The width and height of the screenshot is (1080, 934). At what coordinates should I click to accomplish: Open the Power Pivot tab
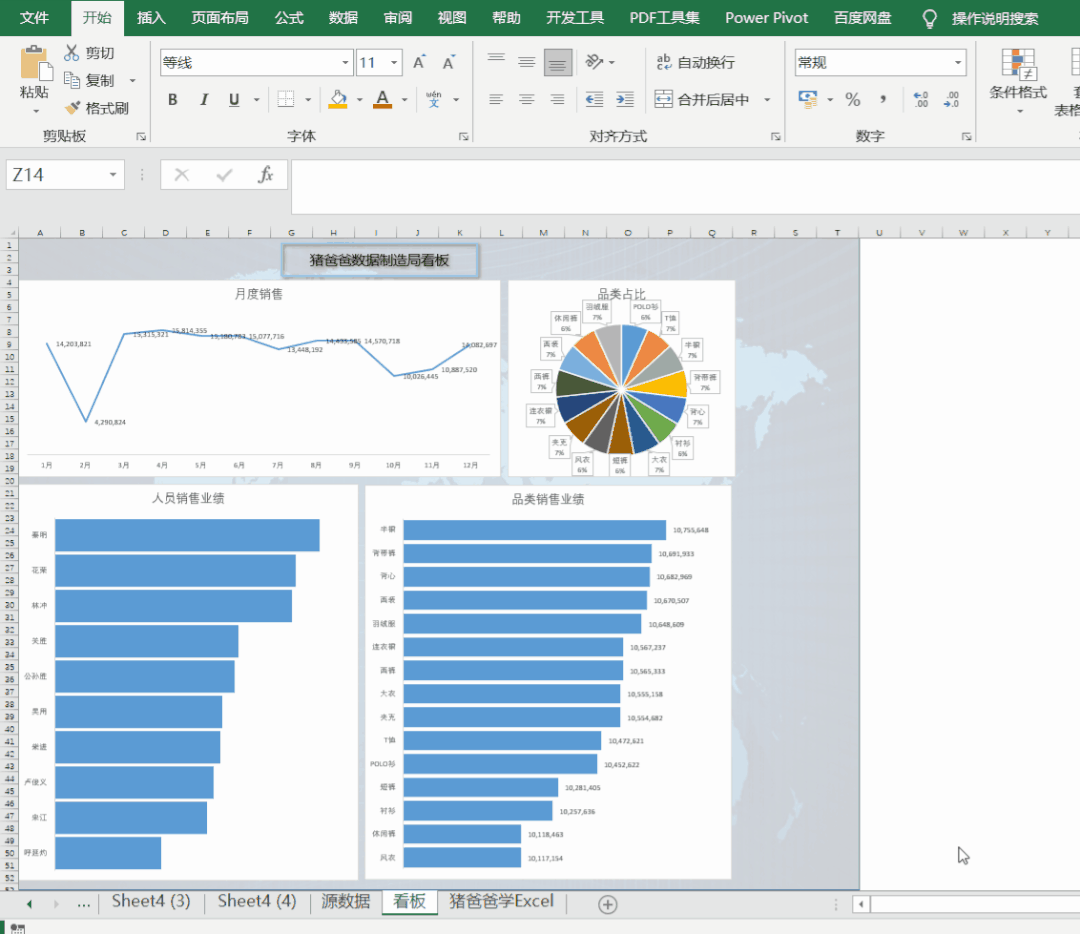point(766,18)
